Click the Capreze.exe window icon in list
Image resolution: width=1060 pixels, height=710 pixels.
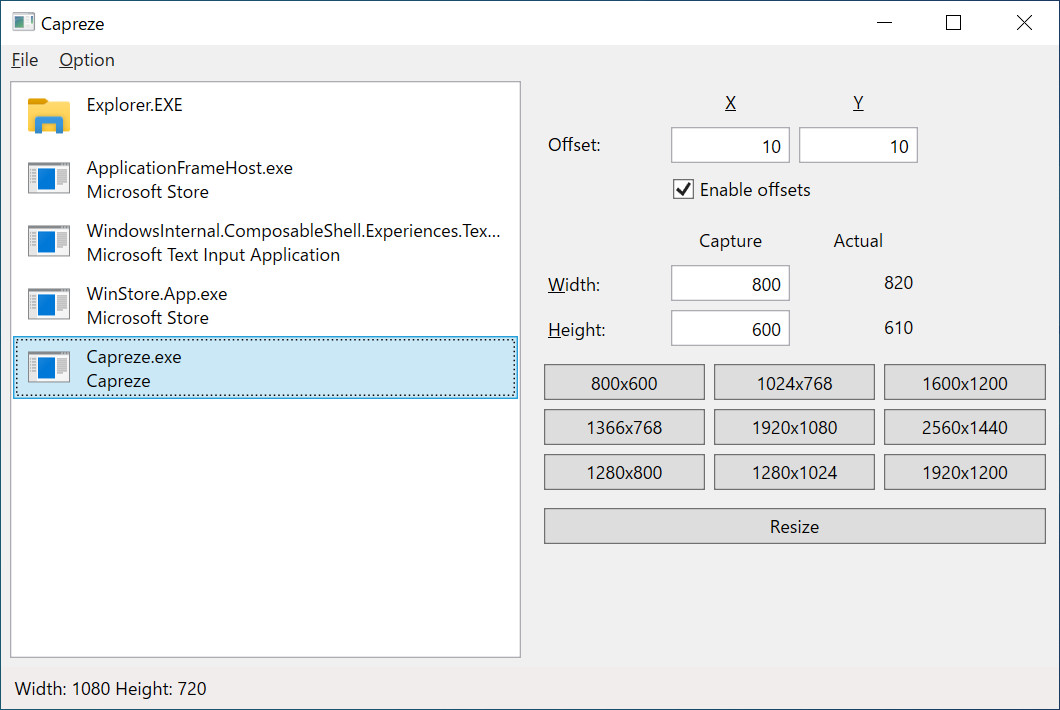(x=49, y=367)
